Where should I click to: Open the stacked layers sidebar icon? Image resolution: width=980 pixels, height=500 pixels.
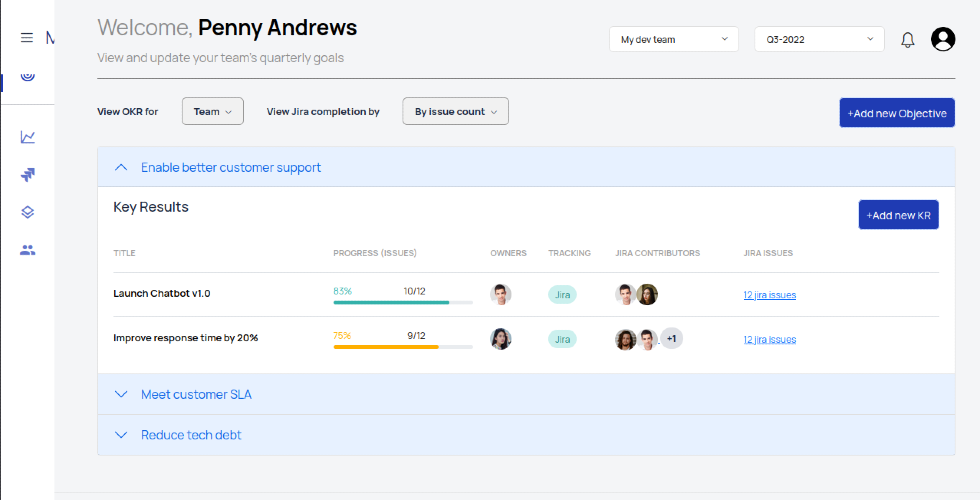28,212
